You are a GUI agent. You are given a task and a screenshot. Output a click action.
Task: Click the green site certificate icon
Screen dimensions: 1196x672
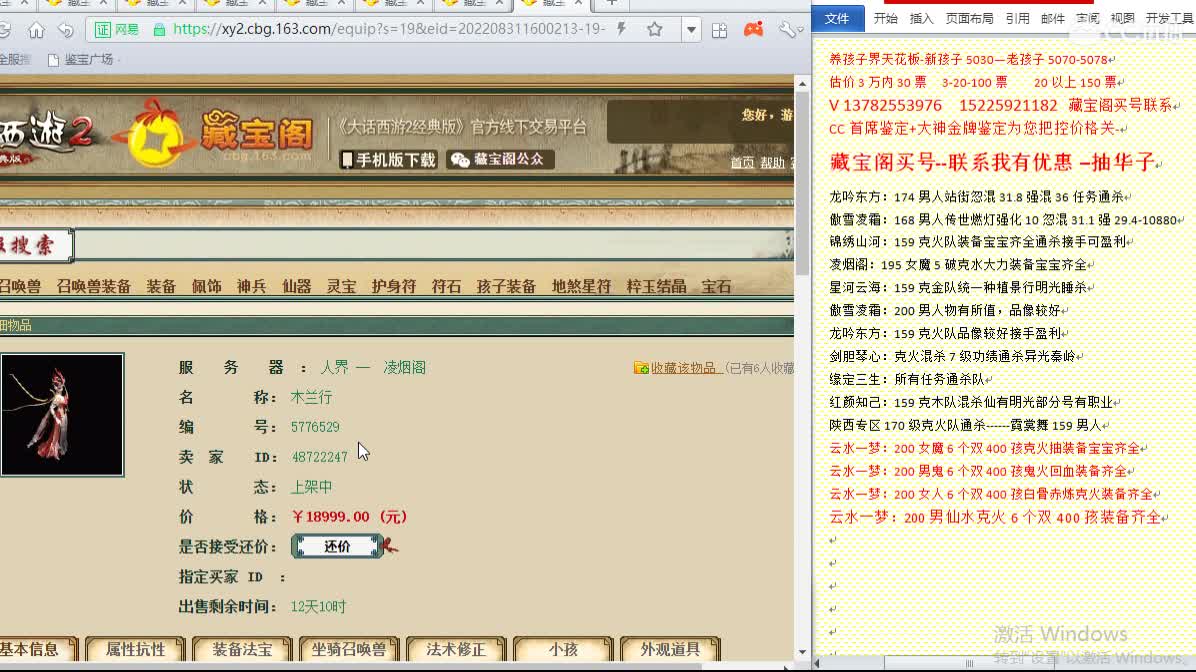[x=117, y=30]
